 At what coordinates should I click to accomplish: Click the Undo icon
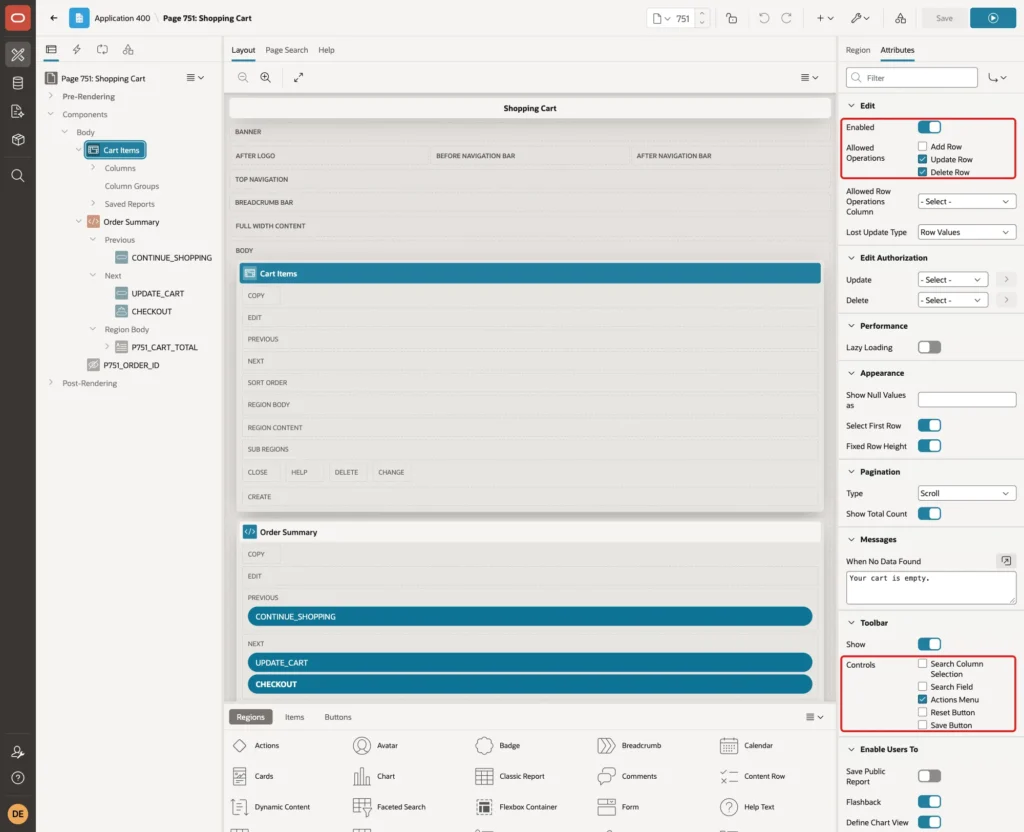click(763, 18)
